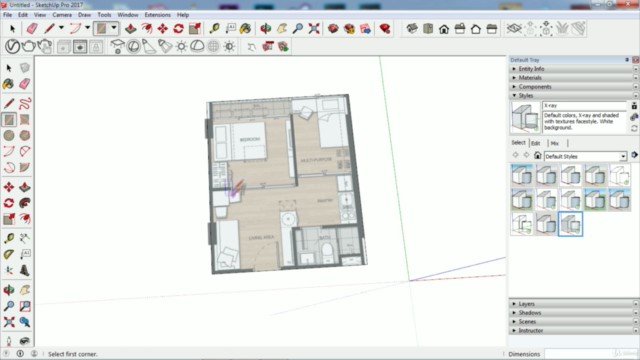Select Pie tool in left toolbar

25,167
